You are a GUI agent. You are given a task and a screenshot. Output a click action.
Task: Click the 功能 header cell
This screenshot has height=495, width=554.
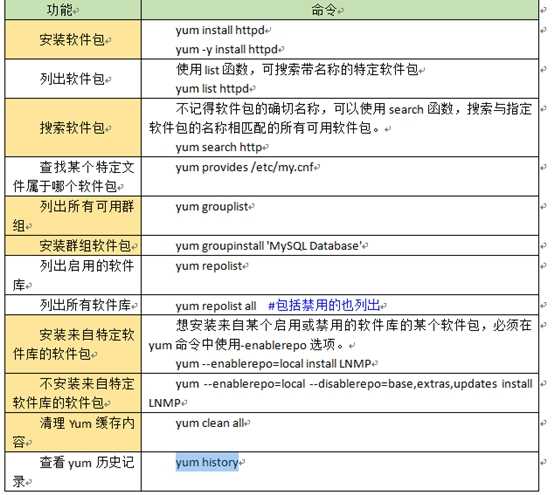[x=73, y=10]
